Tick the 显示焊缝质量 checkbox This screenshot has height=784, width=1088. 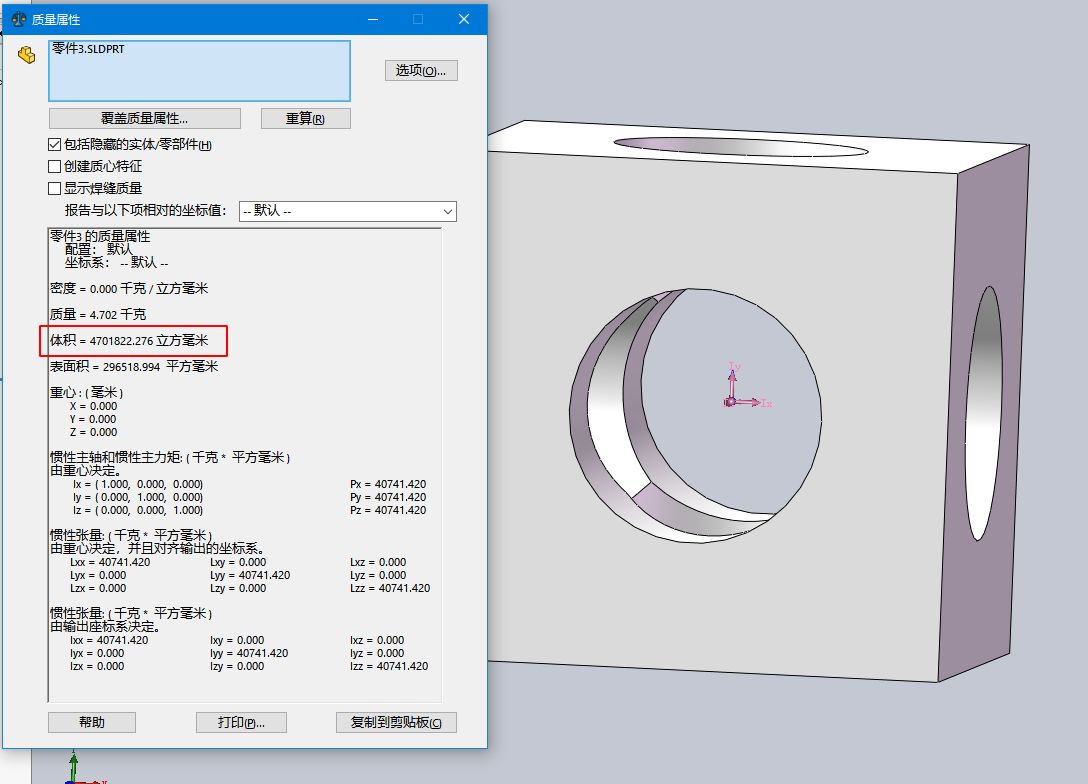click(55, 188)
